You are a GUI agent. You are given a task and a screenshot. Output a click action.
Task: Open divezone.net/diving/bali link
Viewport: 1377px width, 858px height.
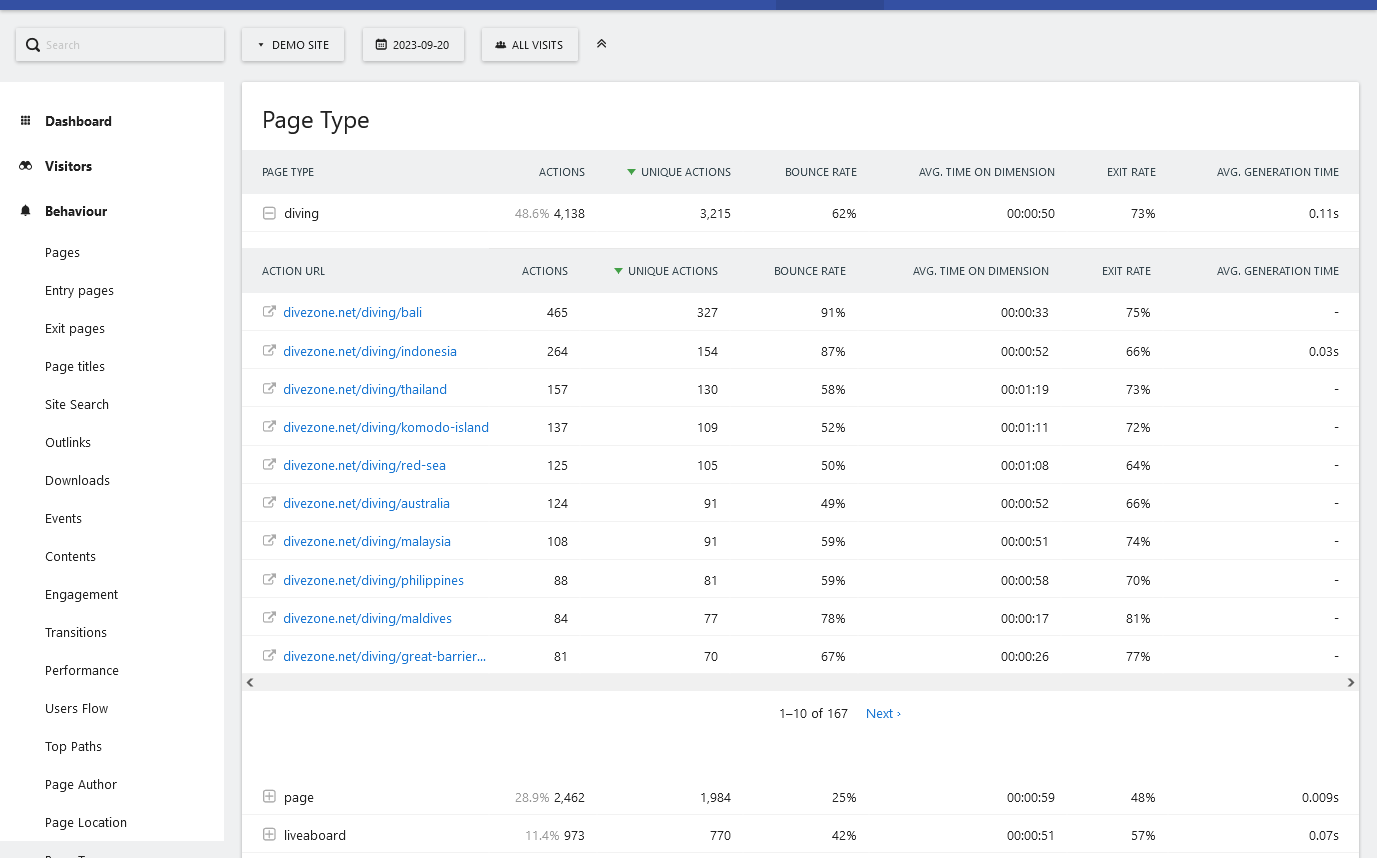point(352,312)
